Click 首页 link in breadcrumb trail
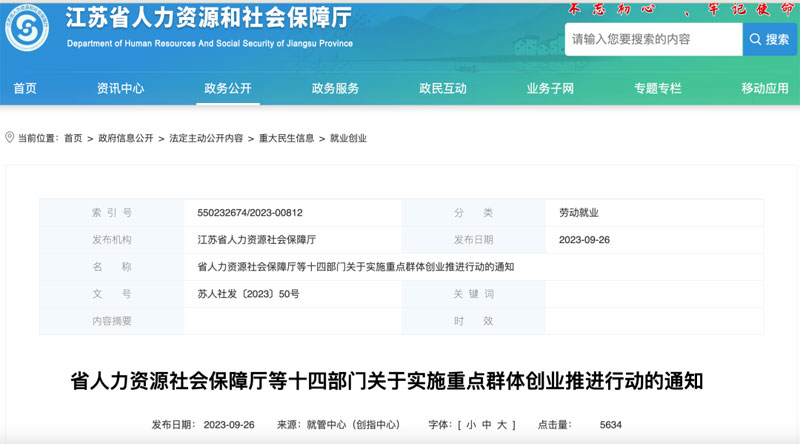 73,138
